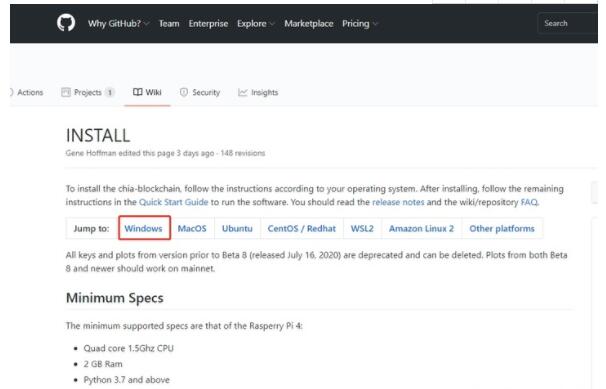
Task: Jump to the Ubuntu section
Action: [237, 228]
